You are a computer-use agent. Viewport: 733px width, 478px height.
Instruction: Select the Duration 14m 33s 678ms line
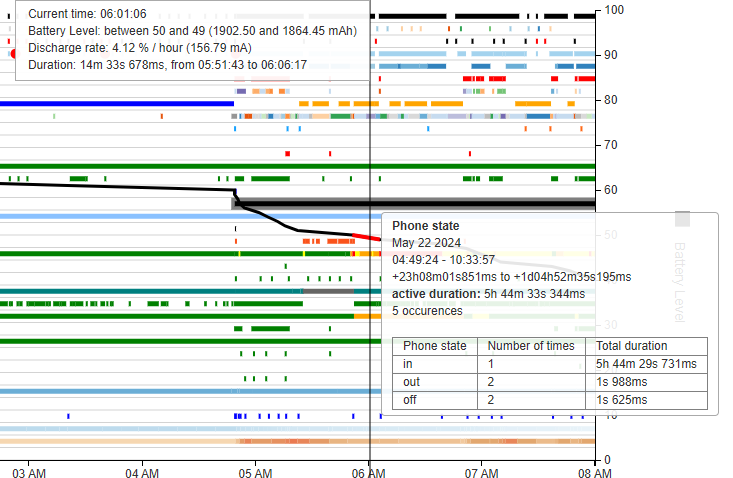(167, 64)
